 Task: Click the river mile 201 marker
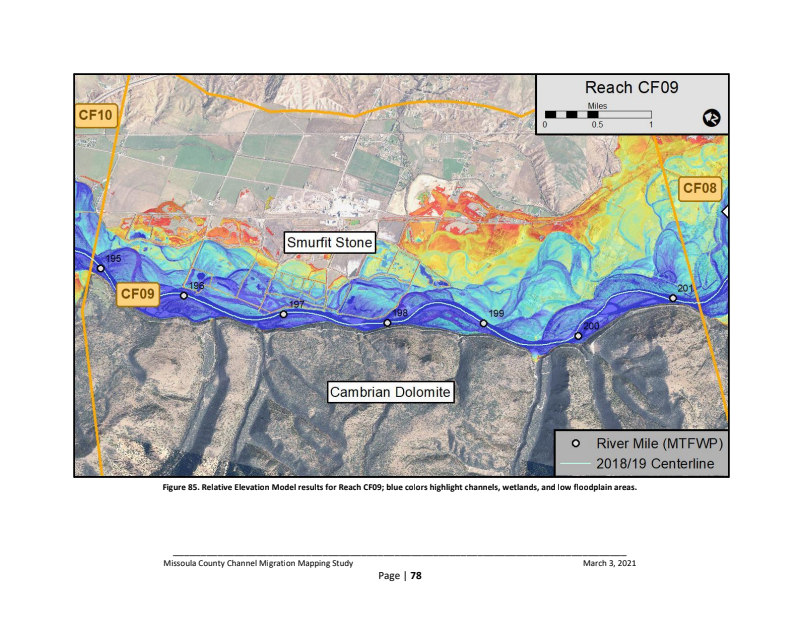click(x=673, y=298)
